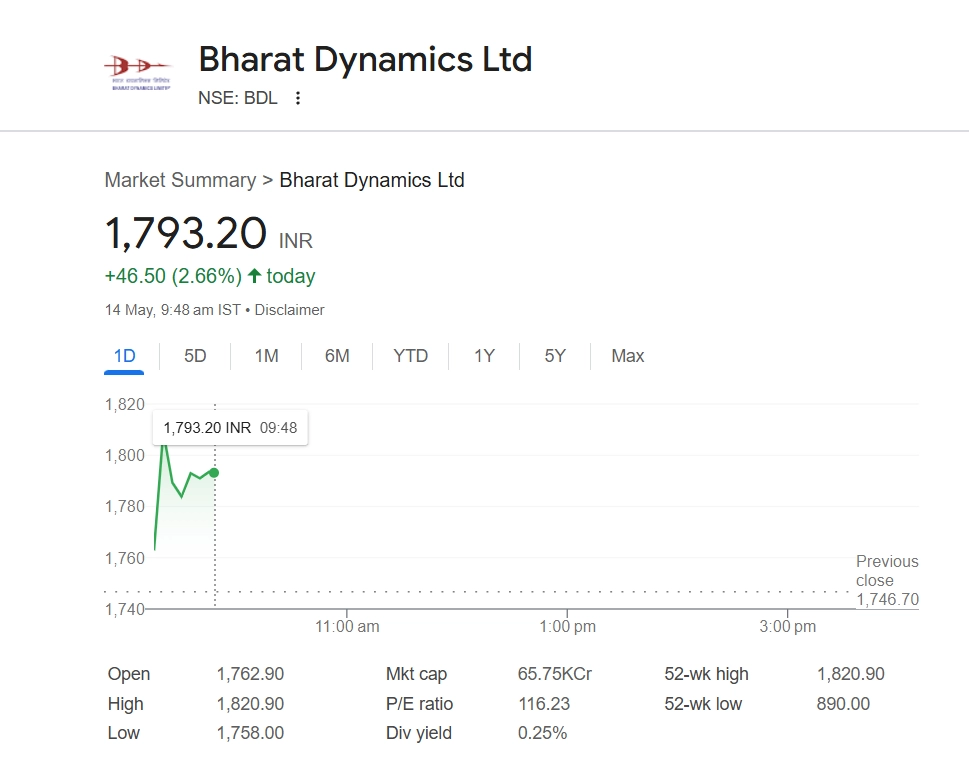Click the Bharat Dynamics Ltd heading
Viewport: 969px width, 771px height.
click(365, 59)
